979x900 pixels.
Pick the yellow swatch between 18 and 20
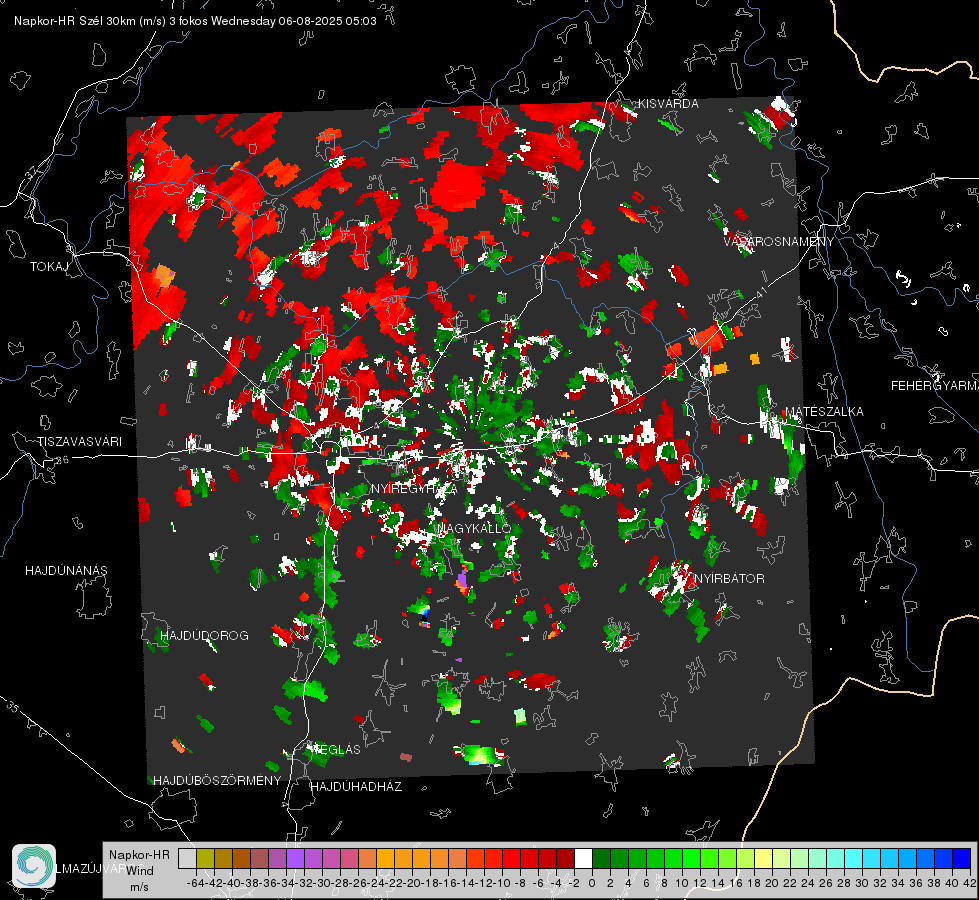764,858
